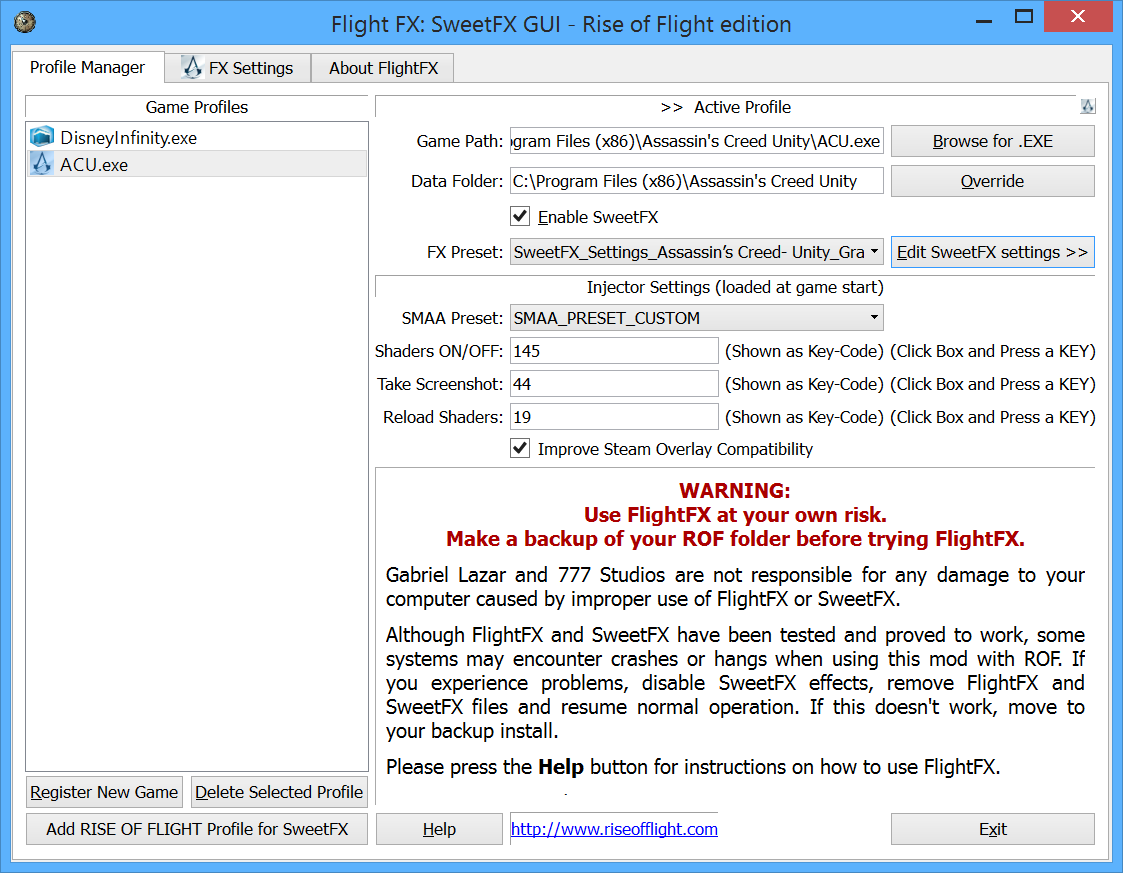The height and width of the screenshot is (873, 1123).
Task: Click Register New Game button
Action: [x=104, y=792]
